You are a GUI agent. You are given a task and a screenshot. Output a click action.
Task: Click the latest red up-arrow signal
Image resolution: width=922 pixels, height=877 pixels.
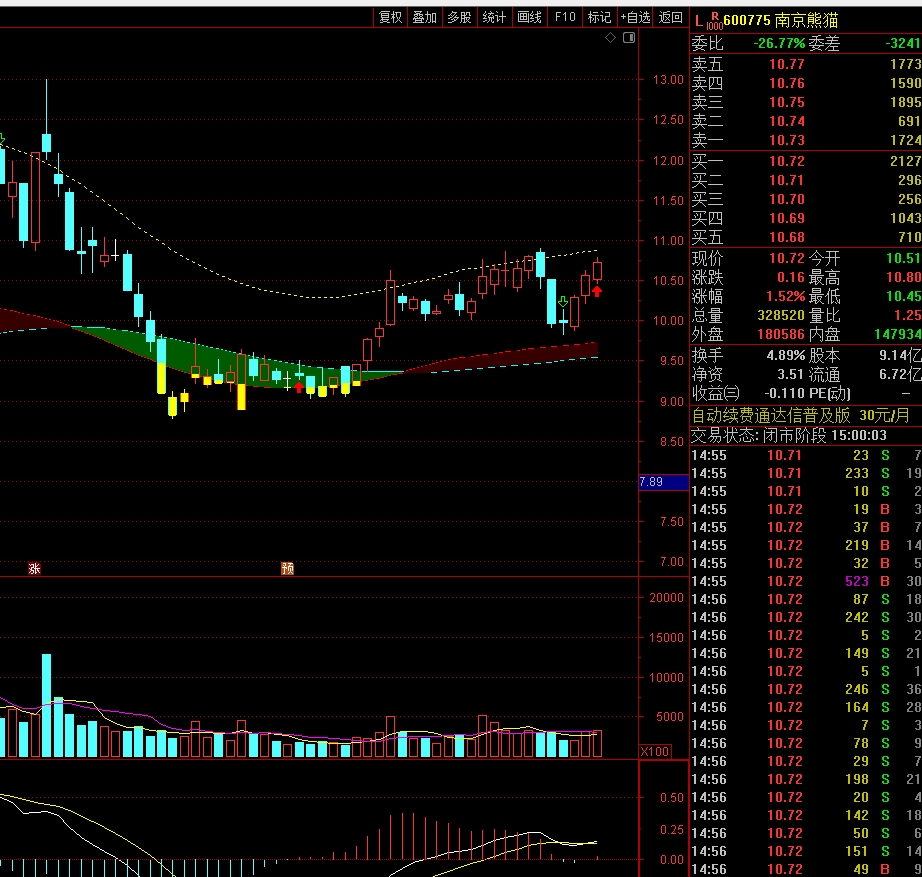[597, 291]
